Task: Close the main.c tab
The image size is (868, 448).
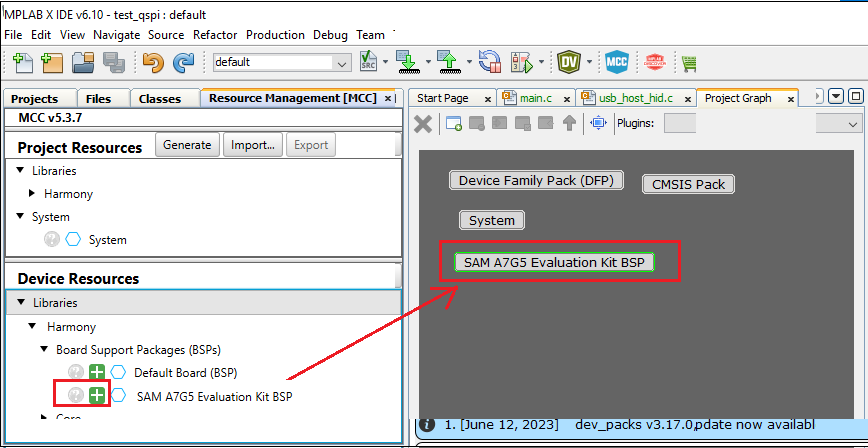Action: [566, 99]
